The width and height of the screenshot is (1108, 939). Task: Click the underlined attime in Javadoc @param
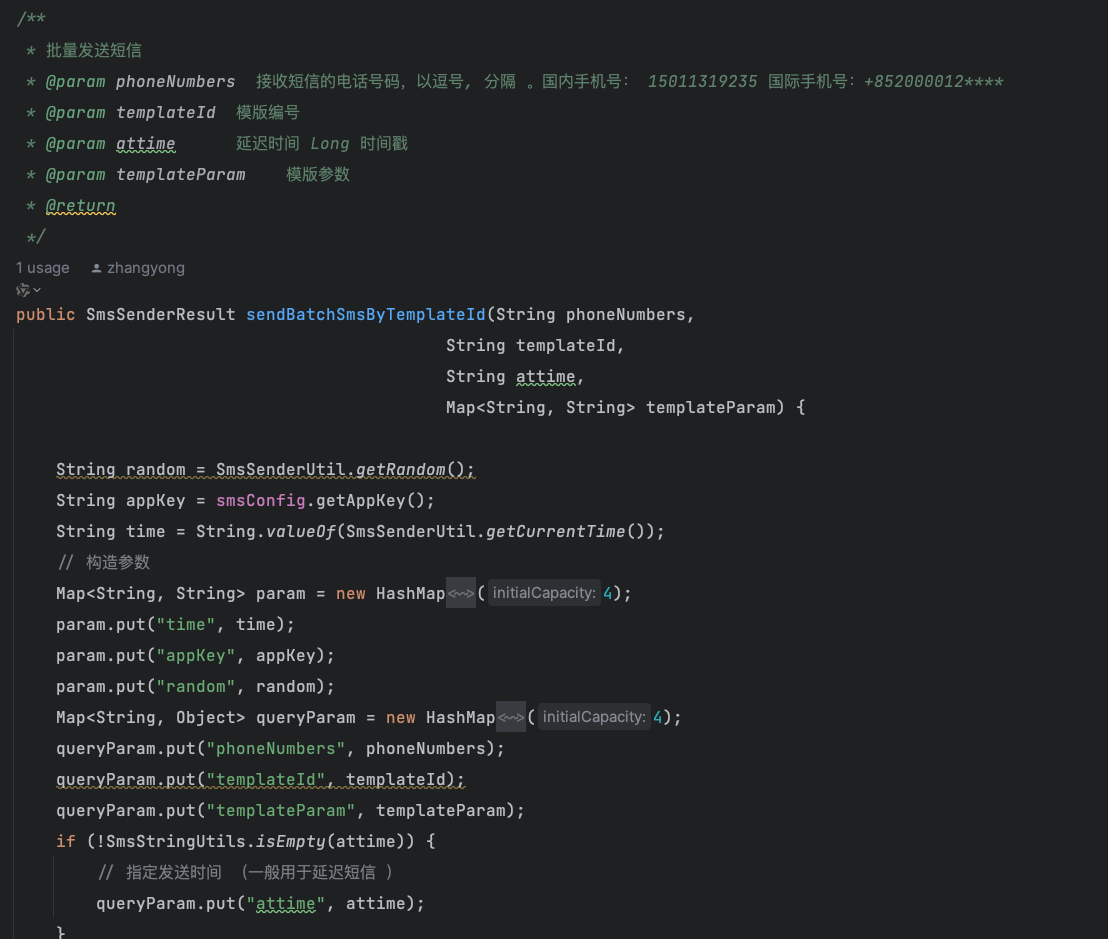(146, 144)
